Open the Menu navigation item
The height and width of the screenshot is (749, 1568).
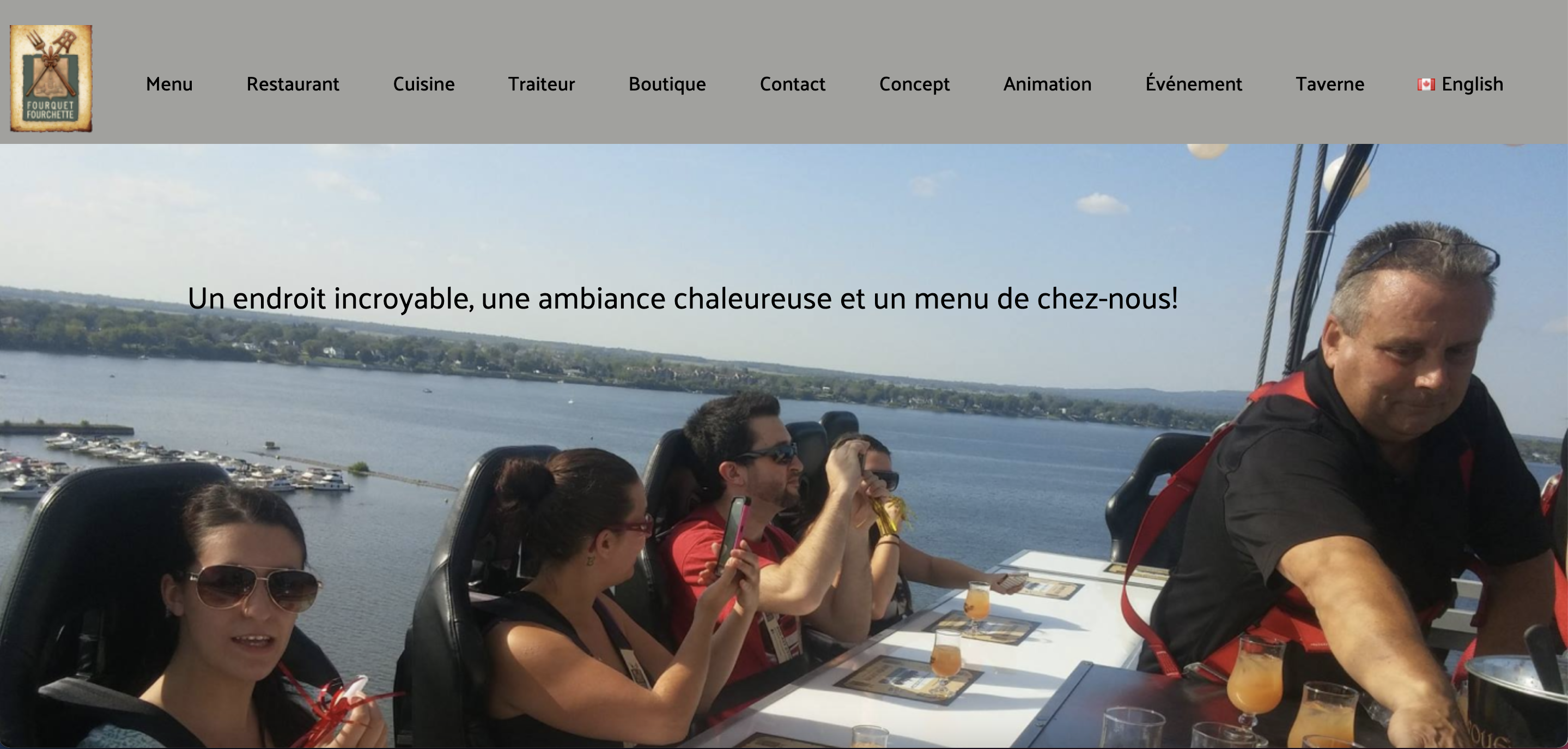169,84
